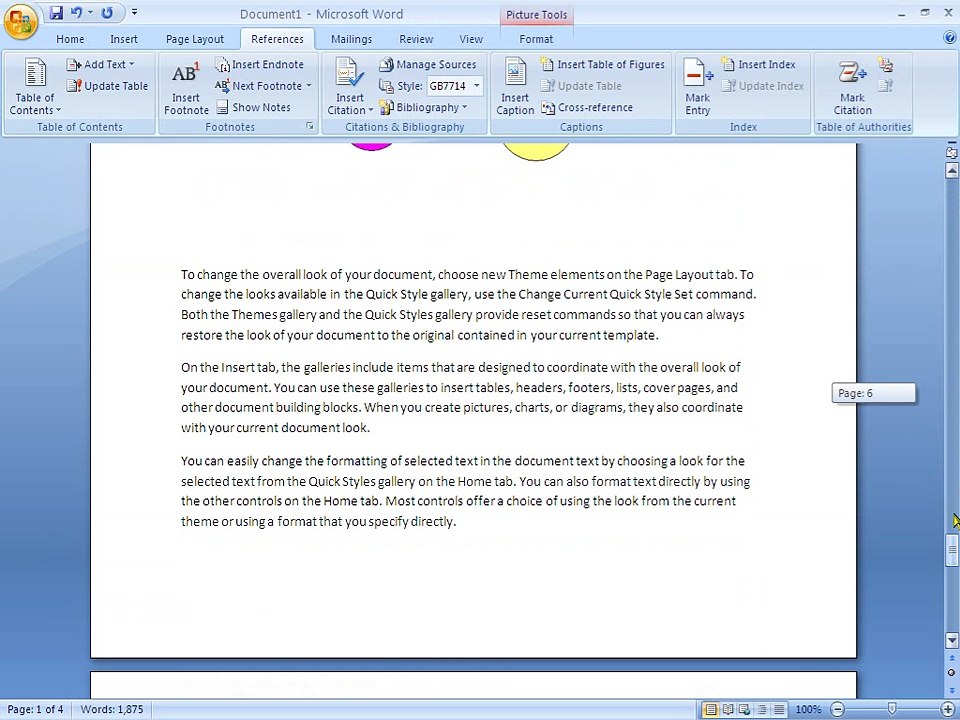This screenshot has height=720, width=960.
Task: Switch to the Mailings tab
Action: click(x=351, y=39)
